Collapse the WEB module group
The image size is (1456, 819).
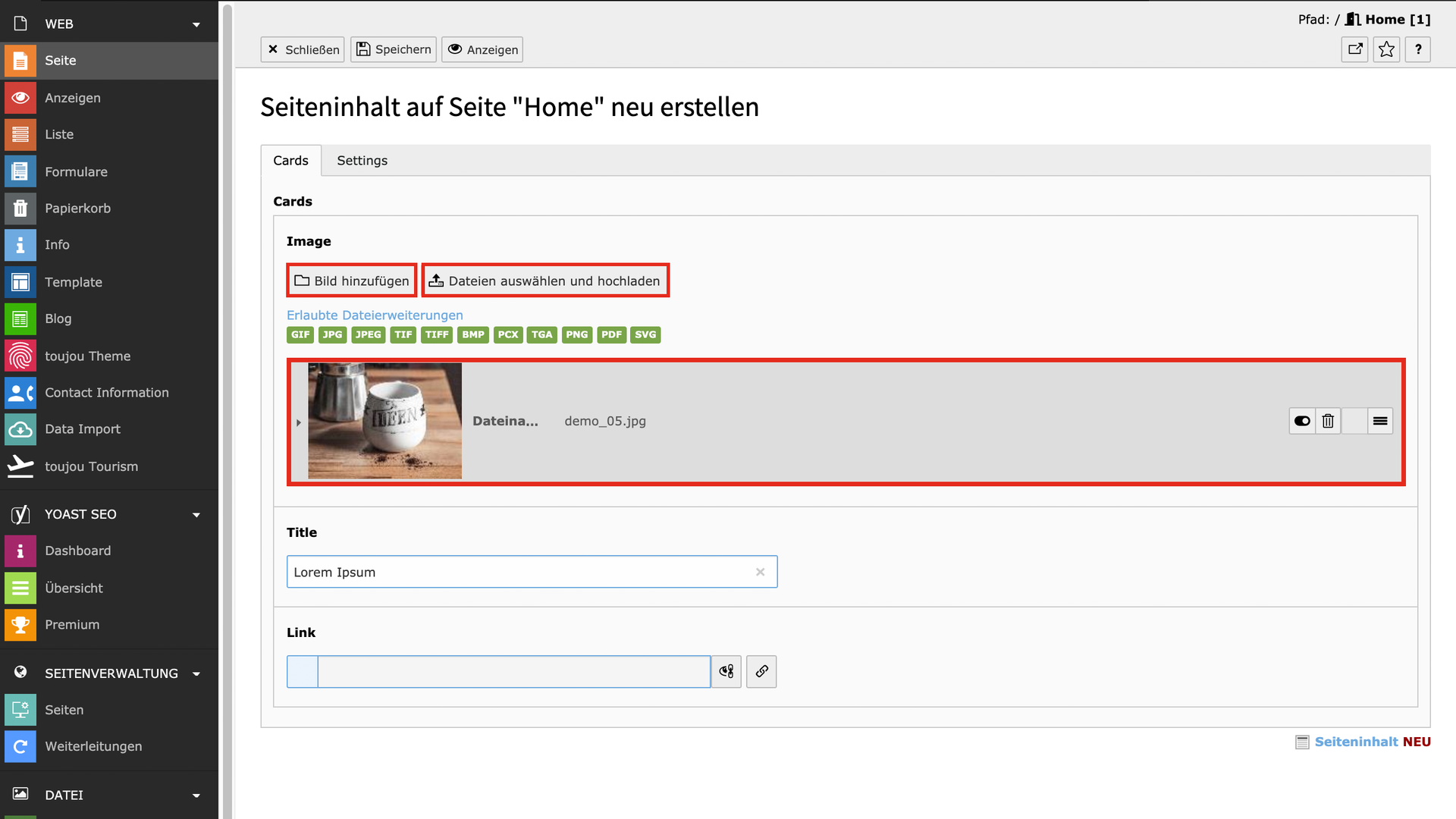click(x=196, y=24)
